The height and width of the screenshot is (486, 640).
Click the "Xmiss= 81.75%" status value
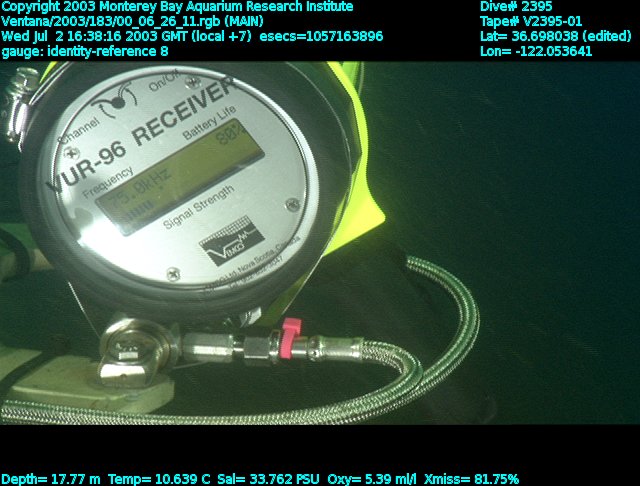[x=471, y=479]
